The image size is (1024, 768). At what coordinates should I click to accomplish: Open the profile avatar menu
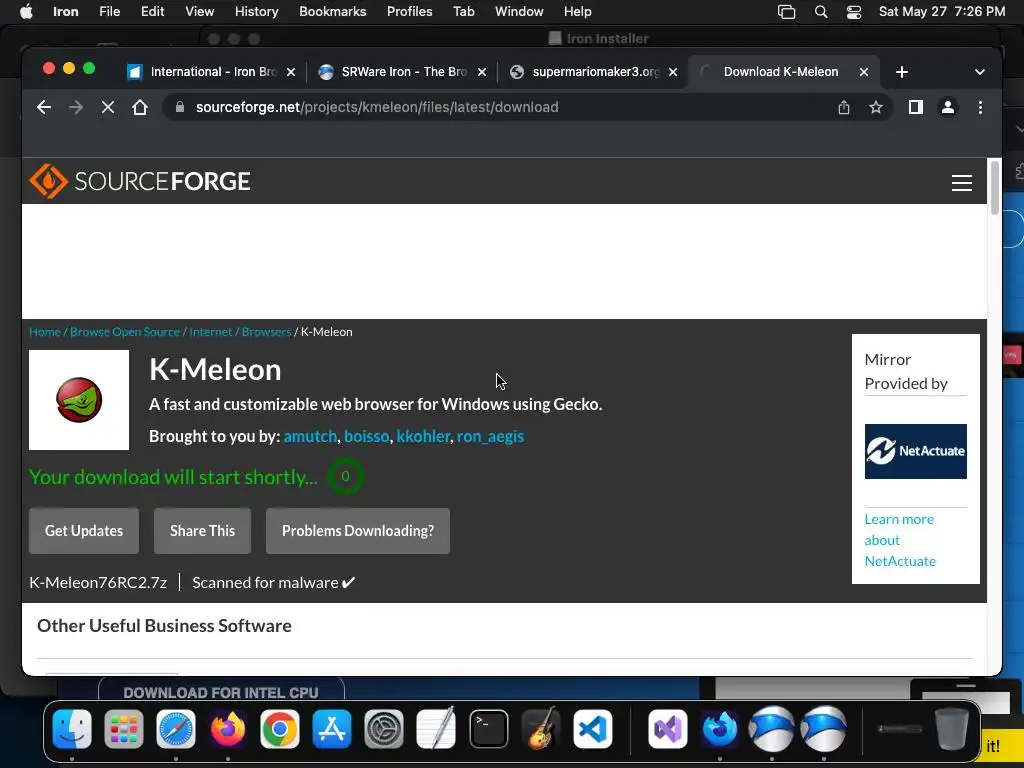pos(948,107)
